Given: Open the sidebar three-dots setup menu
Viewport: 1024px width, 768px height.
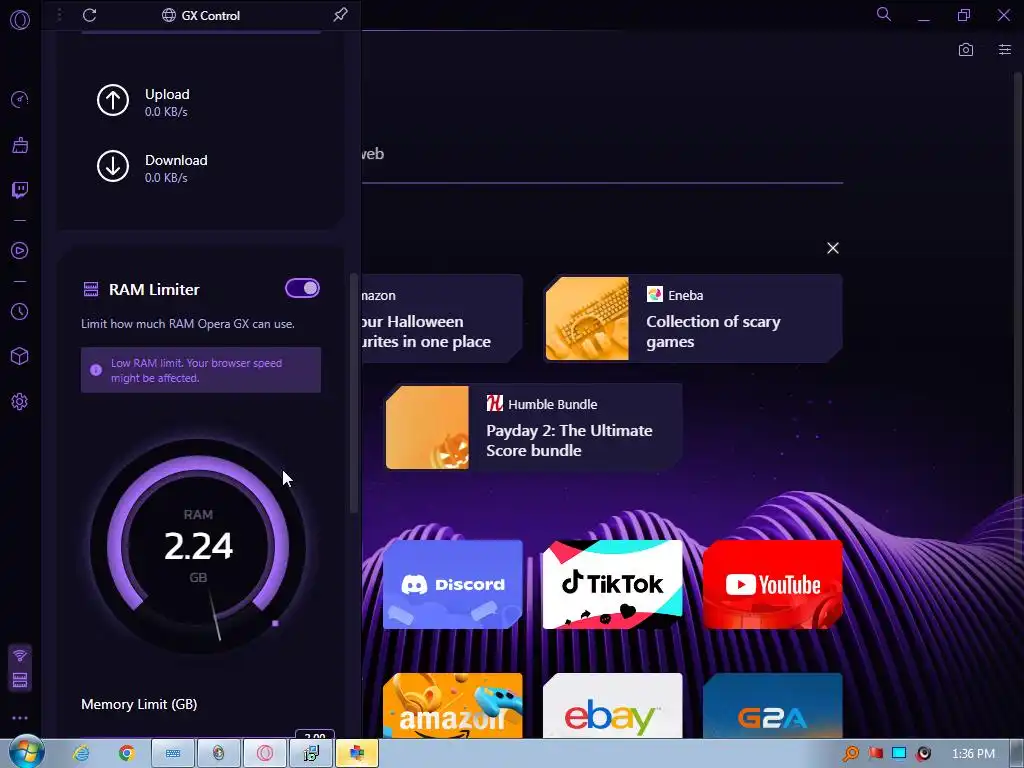Looking at the screenshot, I should tap(20, 718).
